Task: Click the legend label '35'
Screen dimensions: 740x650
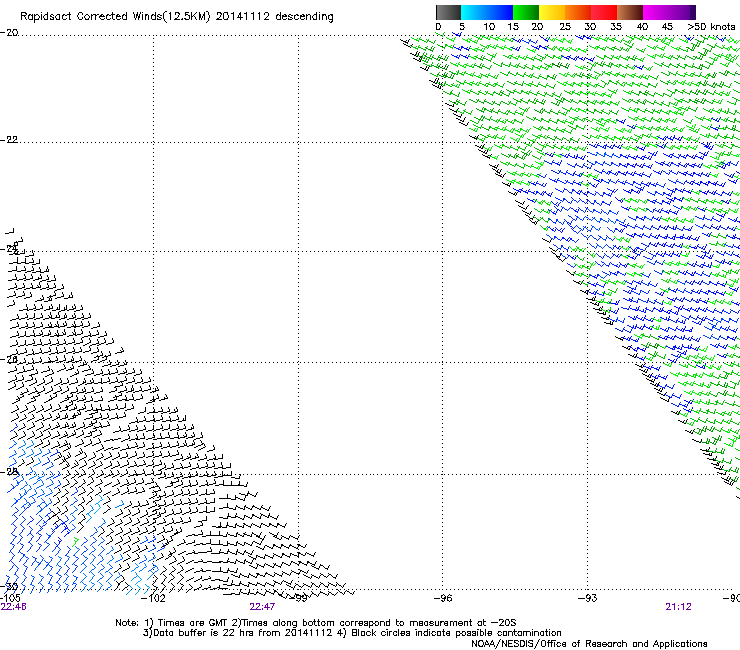Action: pos(616,27)
